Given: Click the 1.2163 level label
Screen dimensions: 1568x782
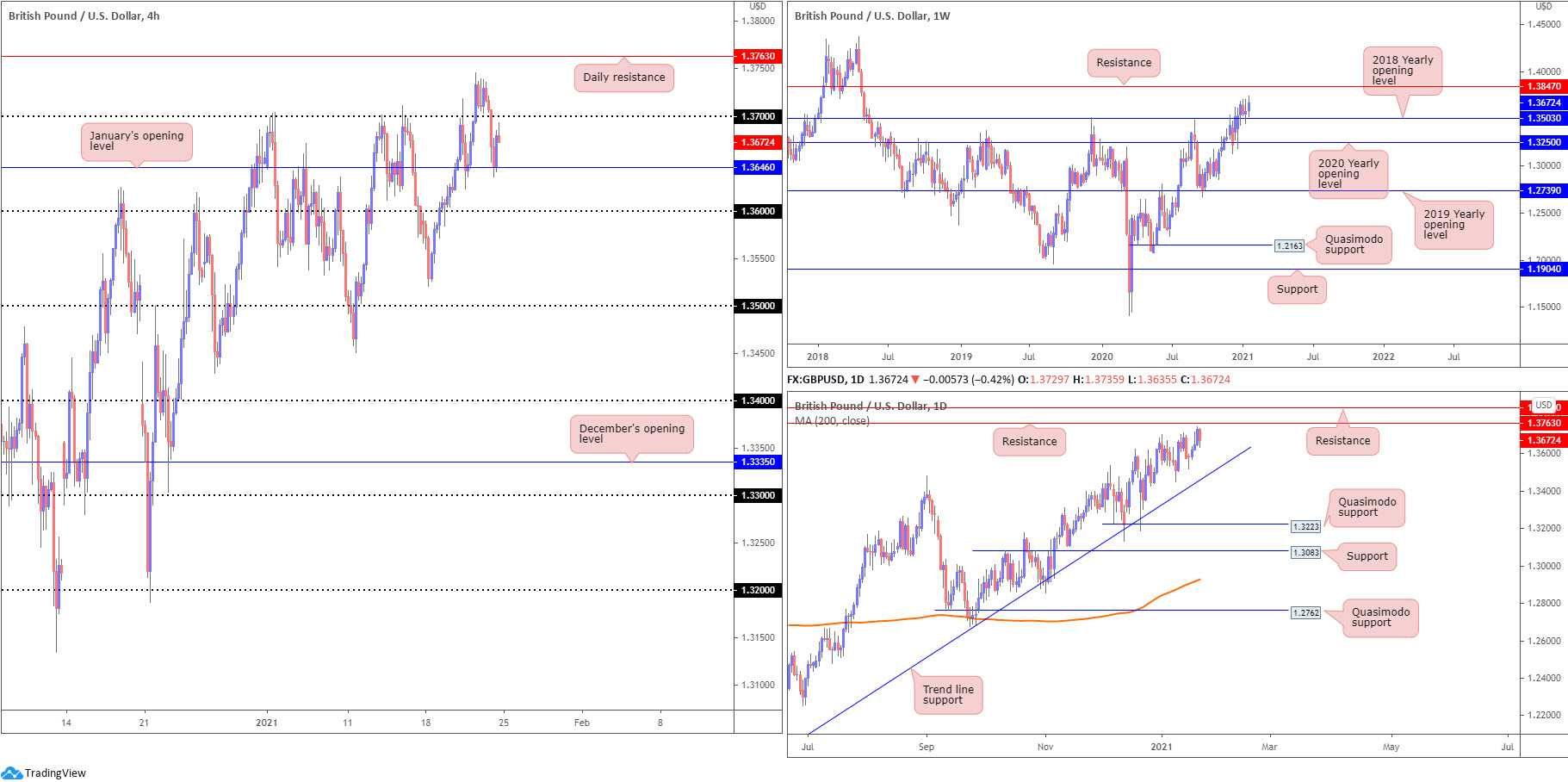Looking at the screenshot, I should coord(1289,246).
